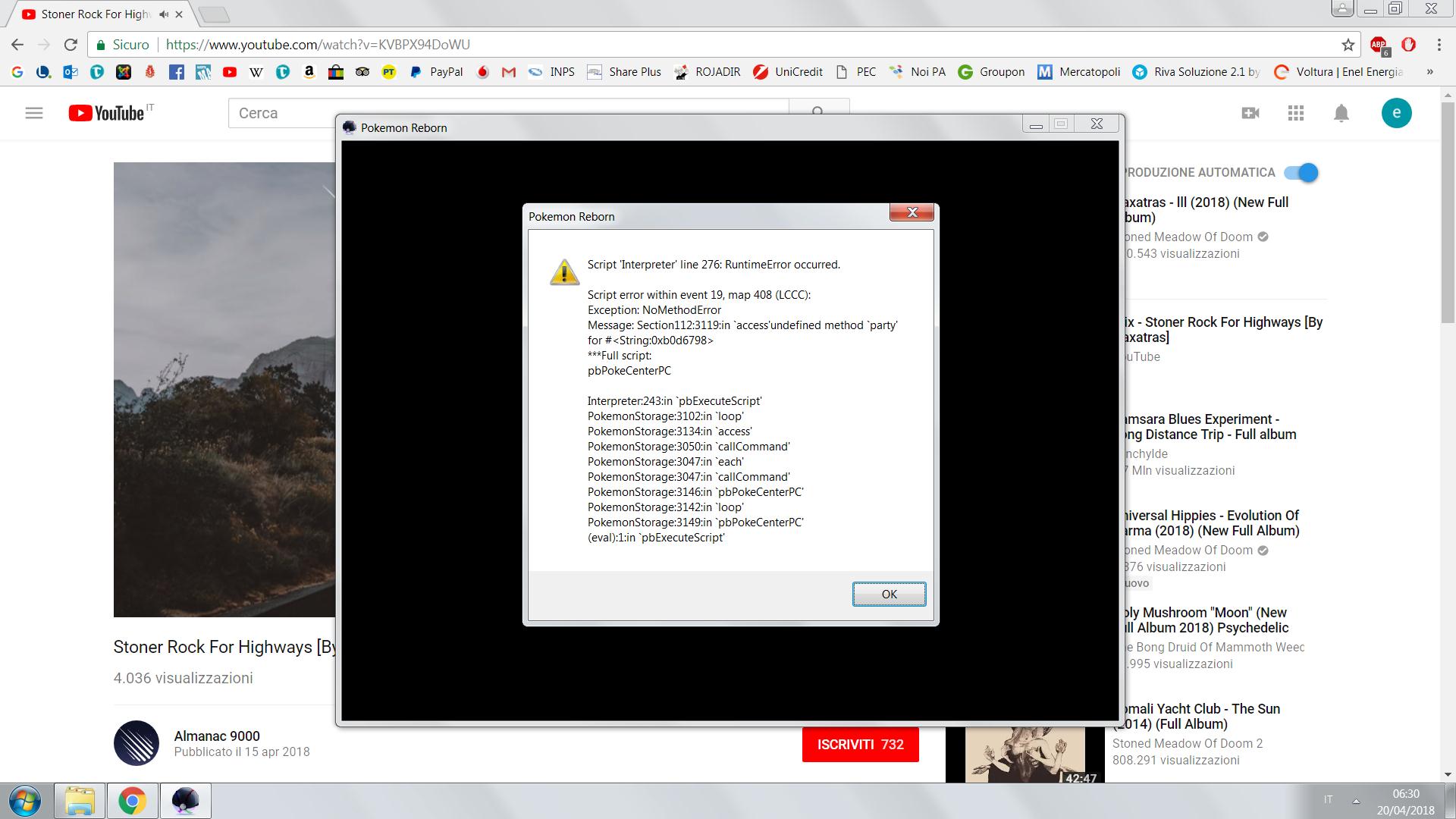
Task: Open the PayPal bookmark
Action: (x=436, y=72)
